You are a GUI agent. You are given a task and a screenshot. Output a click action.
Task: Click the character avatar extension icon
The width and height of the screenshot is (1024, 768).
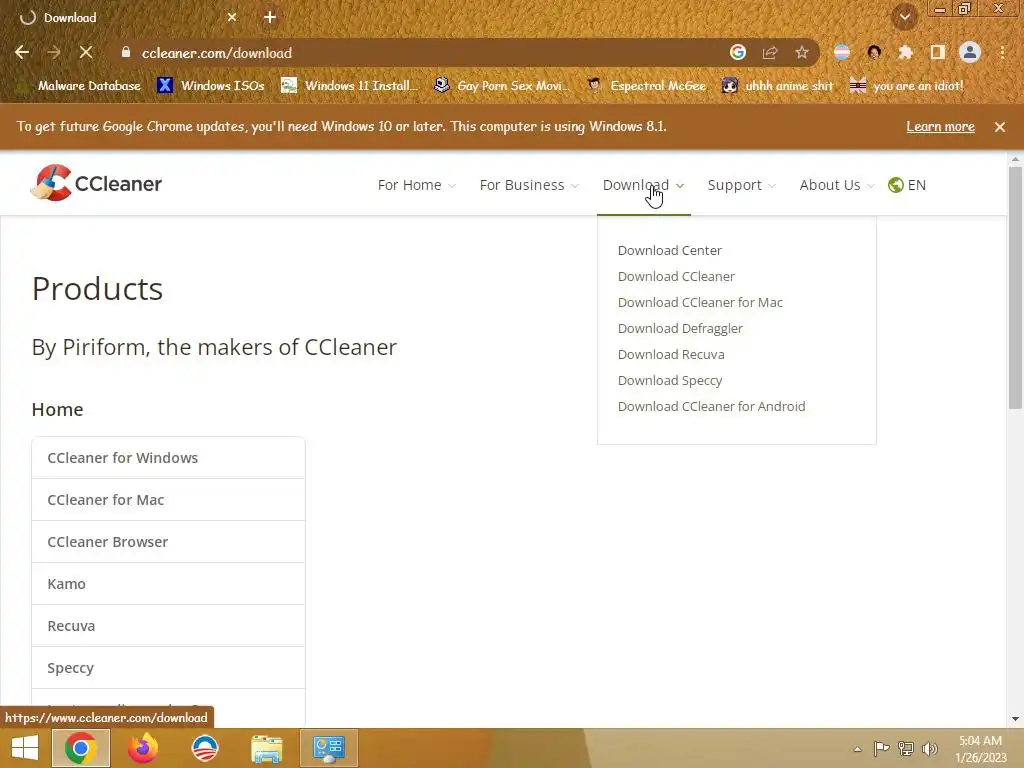(874, 53)
